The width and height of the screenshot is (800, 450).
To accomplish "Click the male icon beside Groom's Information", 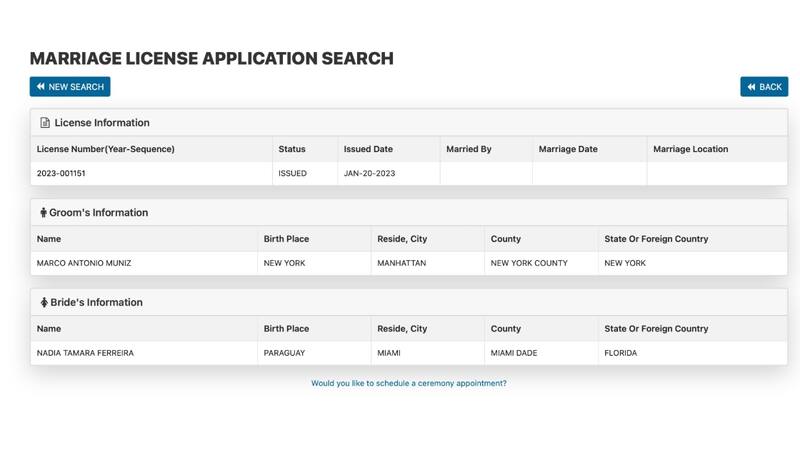I will 43,213.
